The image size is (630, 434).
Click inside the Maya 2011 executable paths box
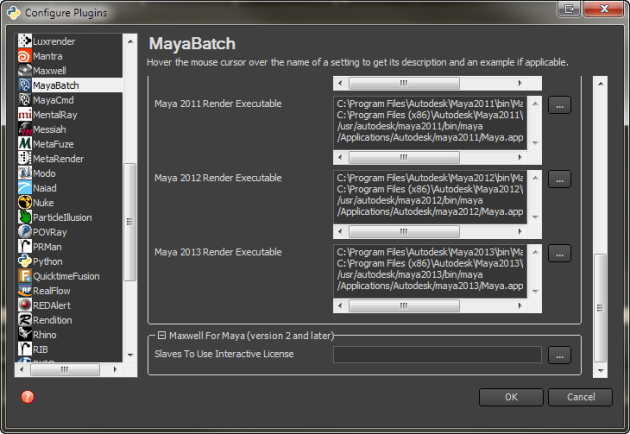coord(430,123)
